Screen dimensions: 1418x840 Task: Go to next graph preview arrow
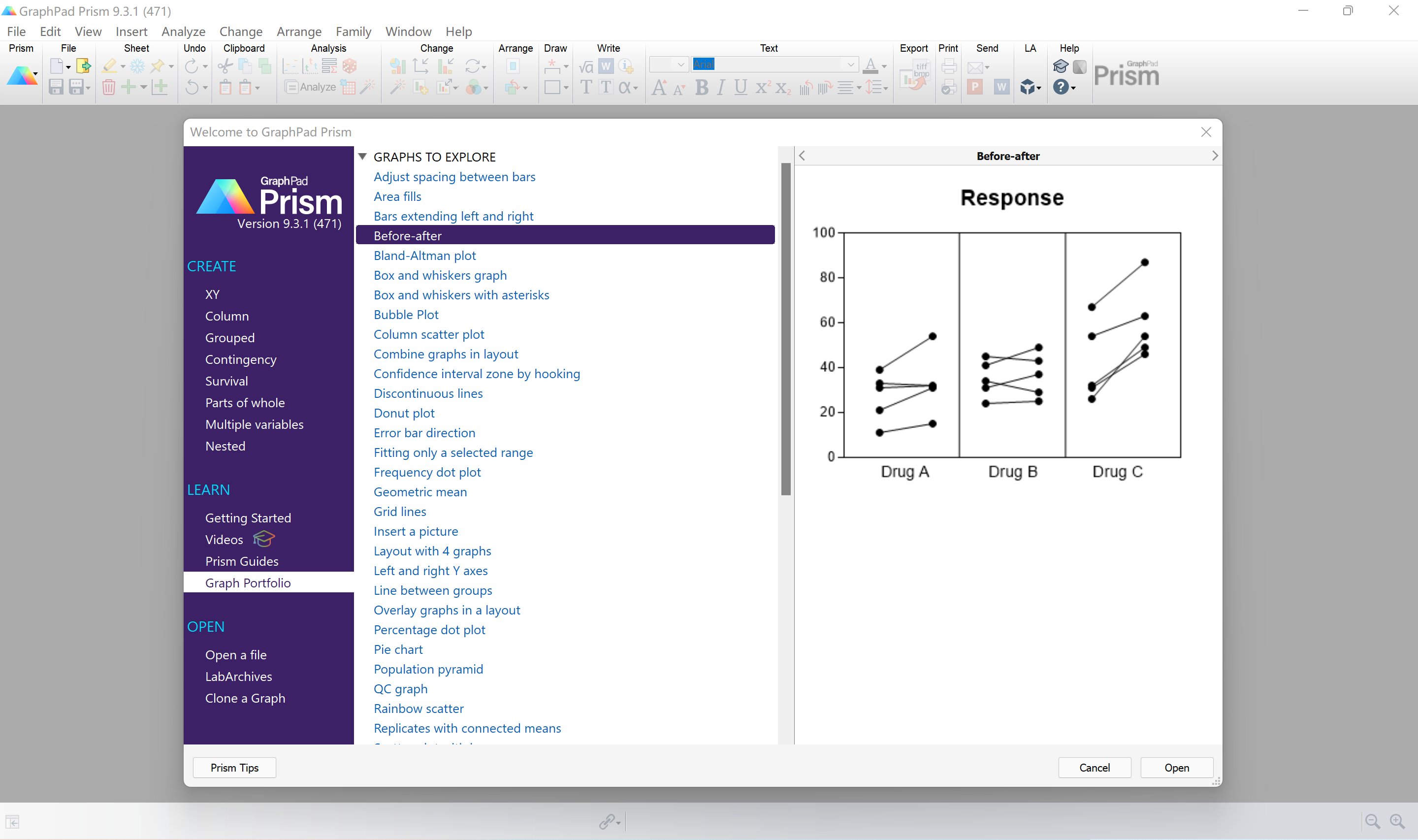(1214, 156)
